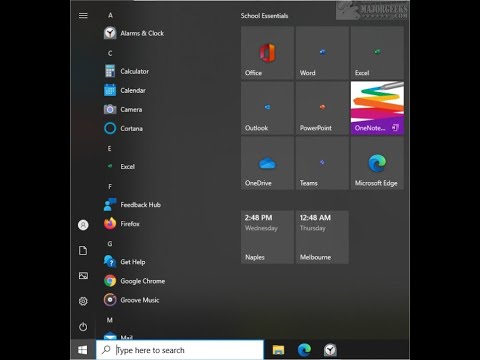Open the user account menu

pyautogui.click(x=83, y=225)
